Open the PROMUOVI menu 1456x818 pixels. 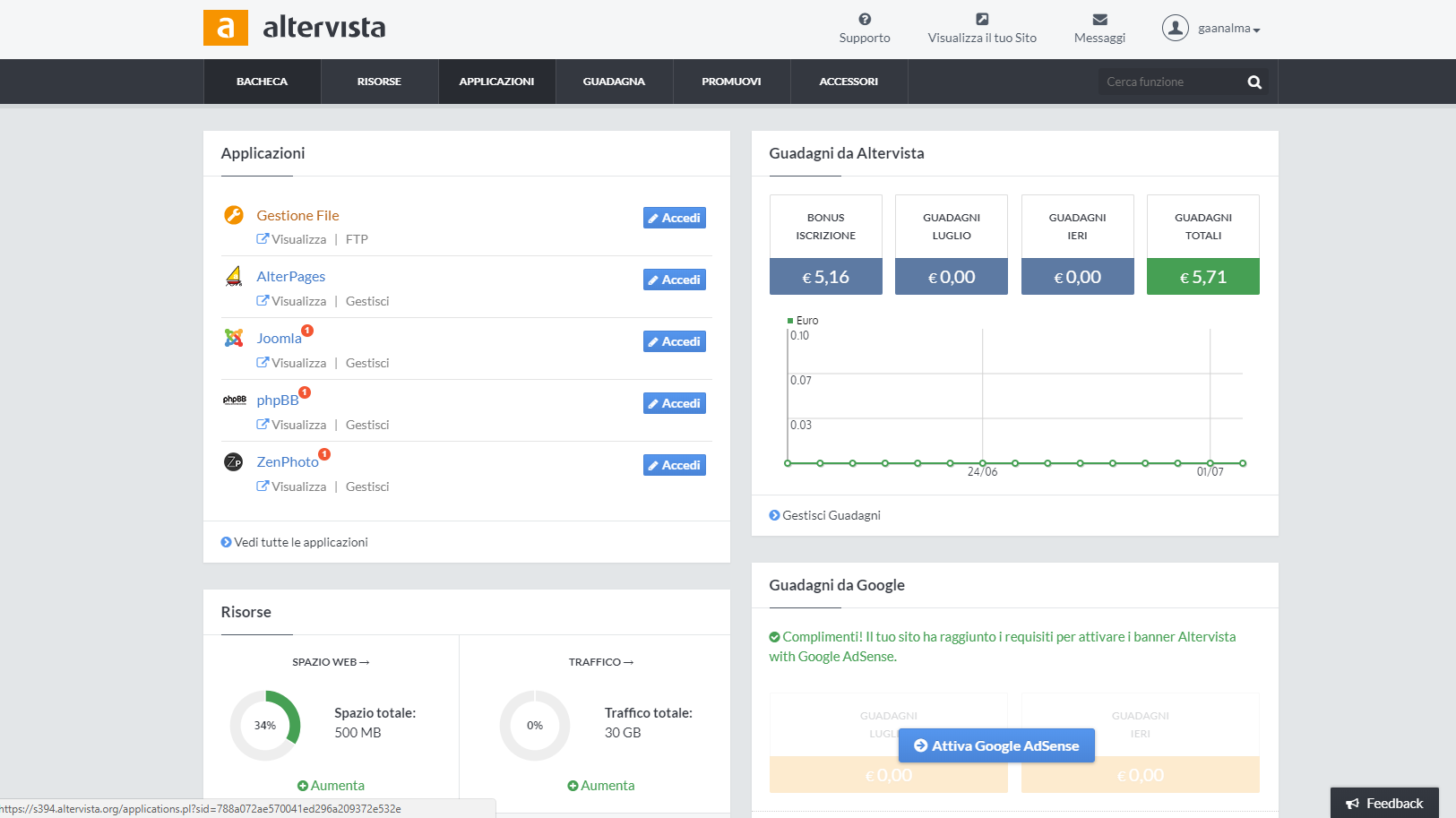click(x=731, y=82)
